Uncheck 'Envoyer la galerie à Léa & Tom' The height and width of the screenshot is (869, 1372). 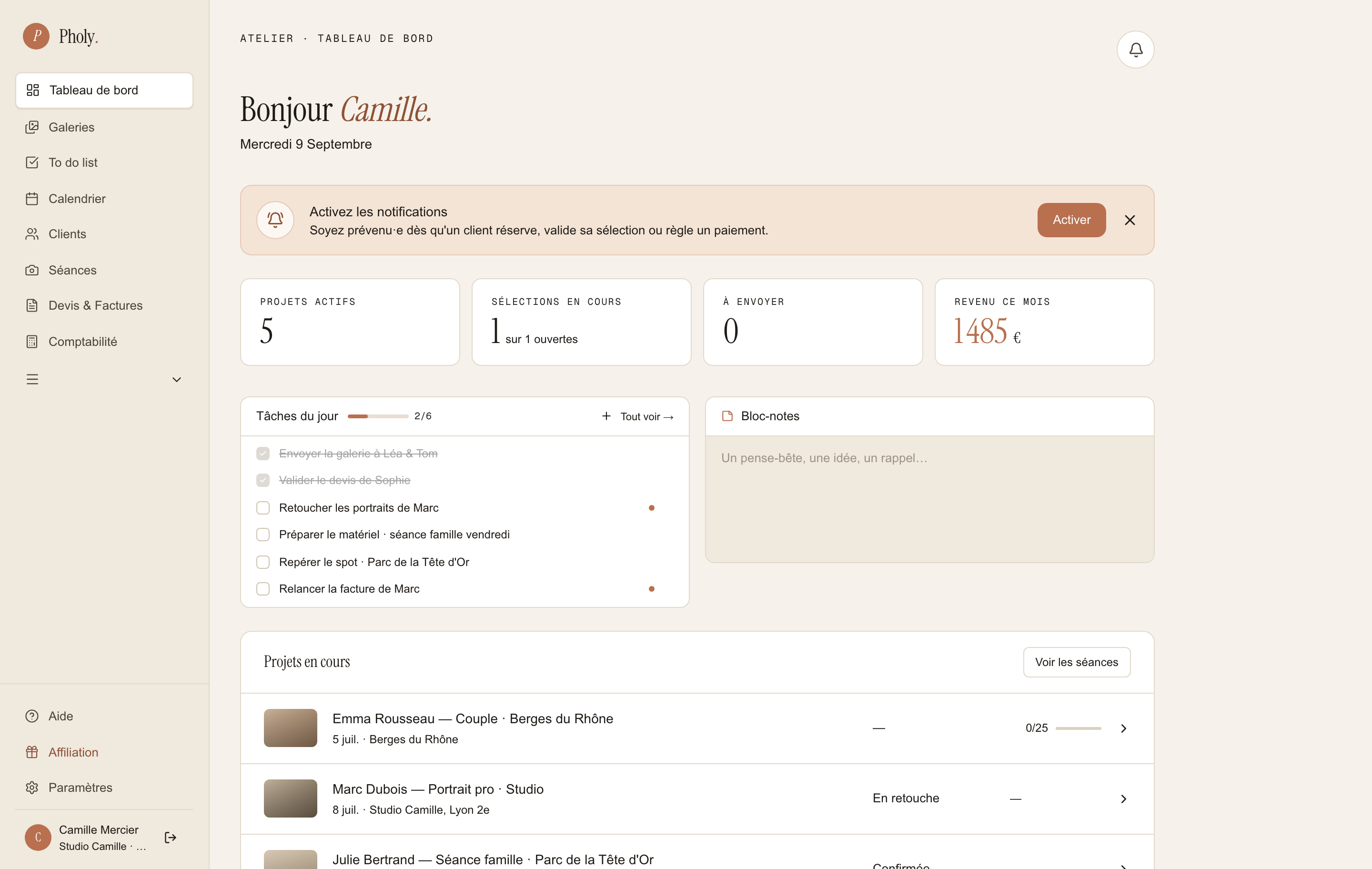[262, 454]
